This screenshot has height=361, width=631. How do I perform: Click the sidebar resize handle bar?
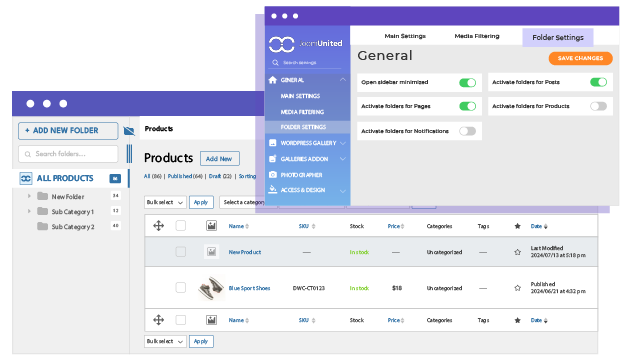click(129, 154)
